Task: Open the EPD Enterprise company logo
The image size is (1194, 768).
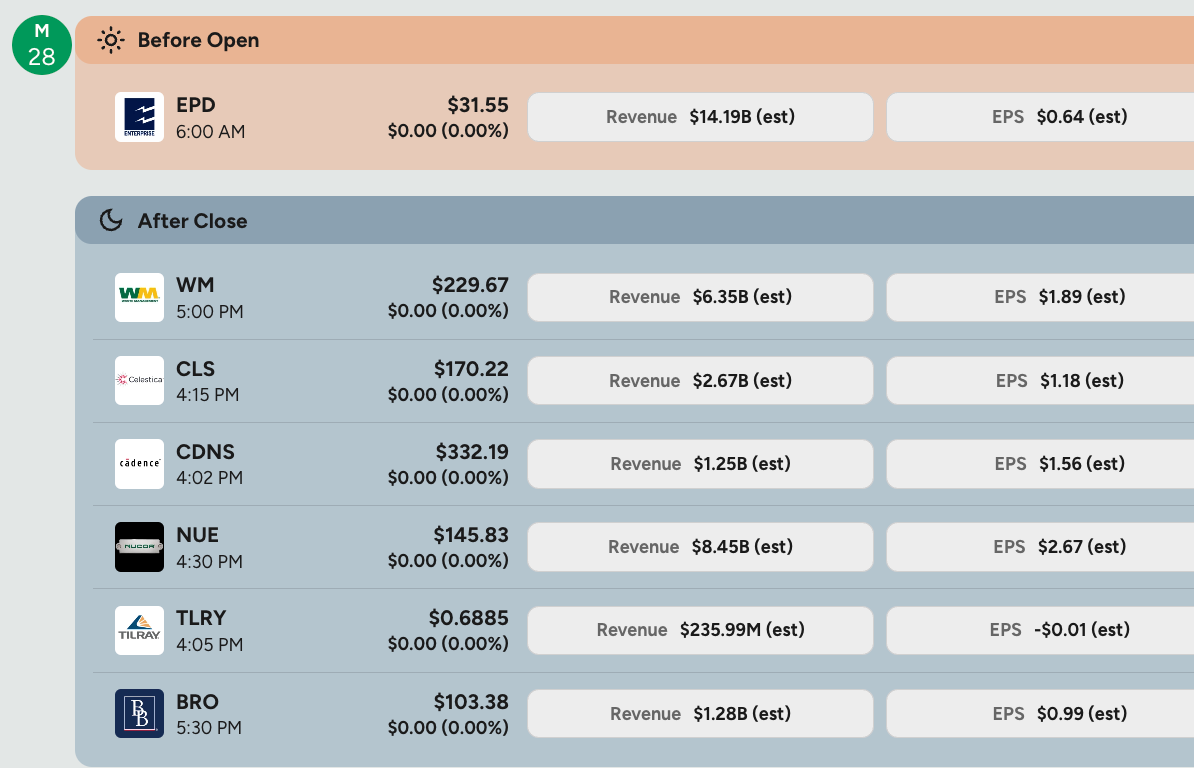Action: 139,117
